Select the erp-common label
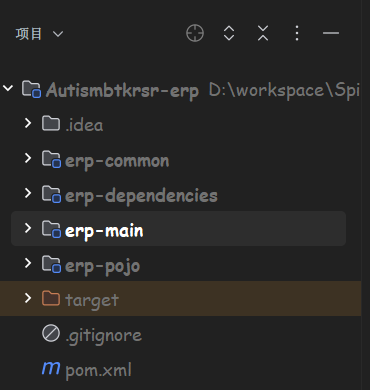Viewport: 370px width, 390px height. 117,162
